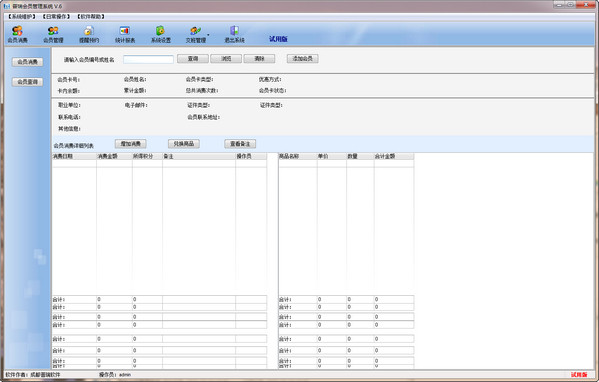Screen dimensions: 599x382
Task: Select the 合计金额 column header
Action: pos(394,156)
